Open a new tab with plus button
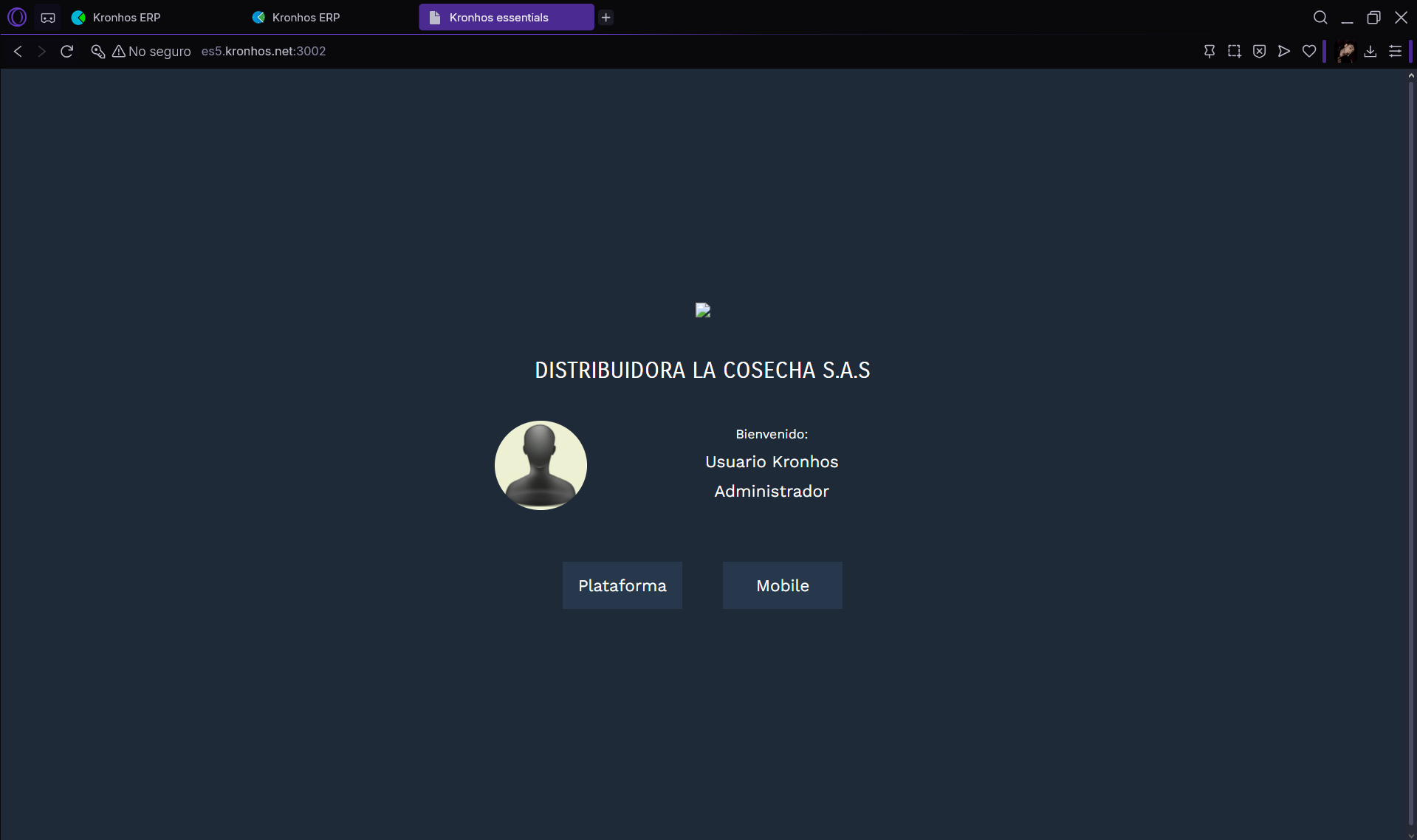Screen dimensions: 1417x840 pyautogui.click(x=605, y=17)
